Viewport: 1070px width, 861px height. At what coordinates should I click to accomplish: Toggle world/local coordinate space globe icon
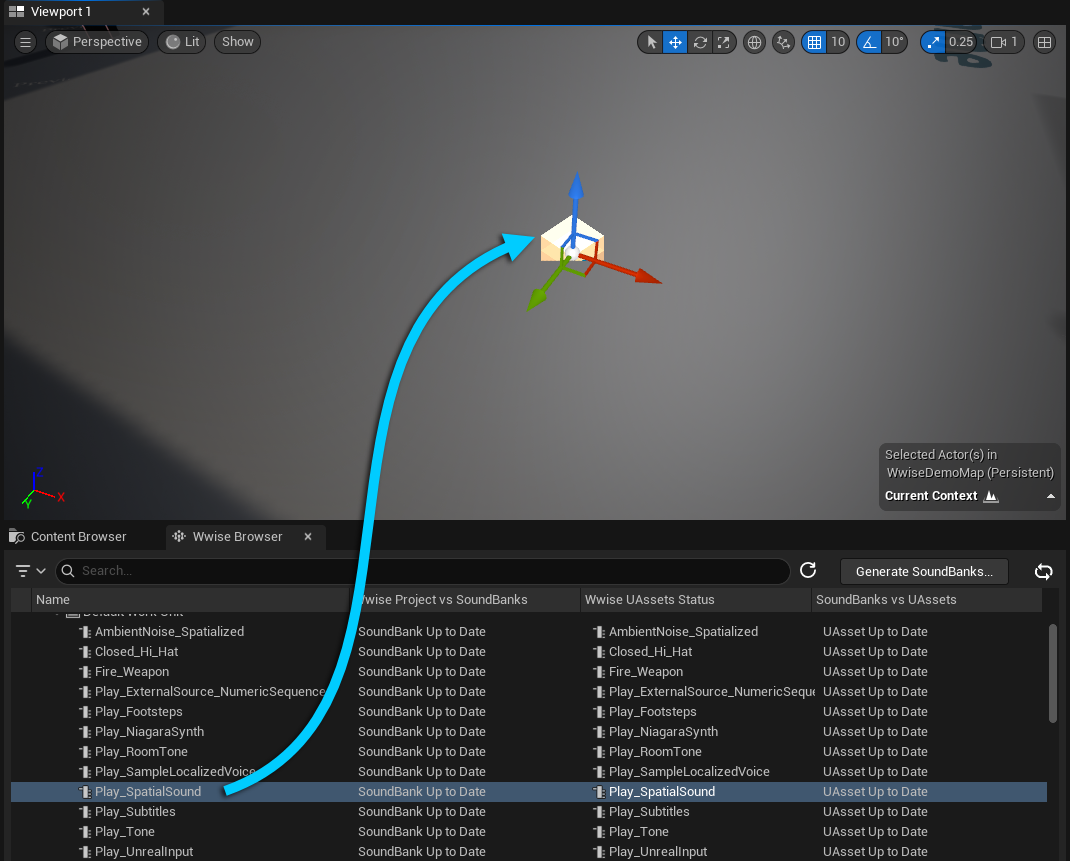point(755,42)
